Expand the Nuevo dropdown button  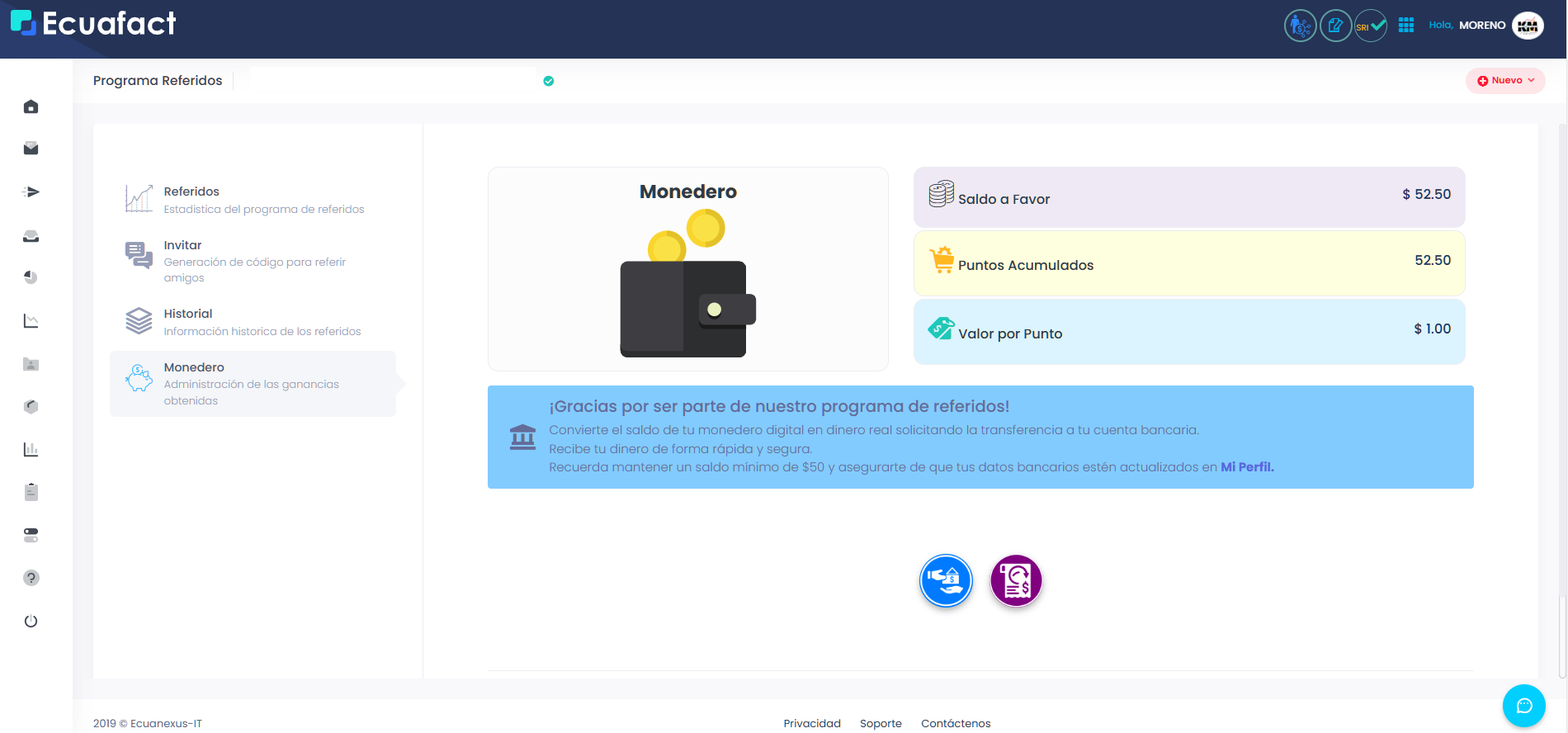[1505, 81]
